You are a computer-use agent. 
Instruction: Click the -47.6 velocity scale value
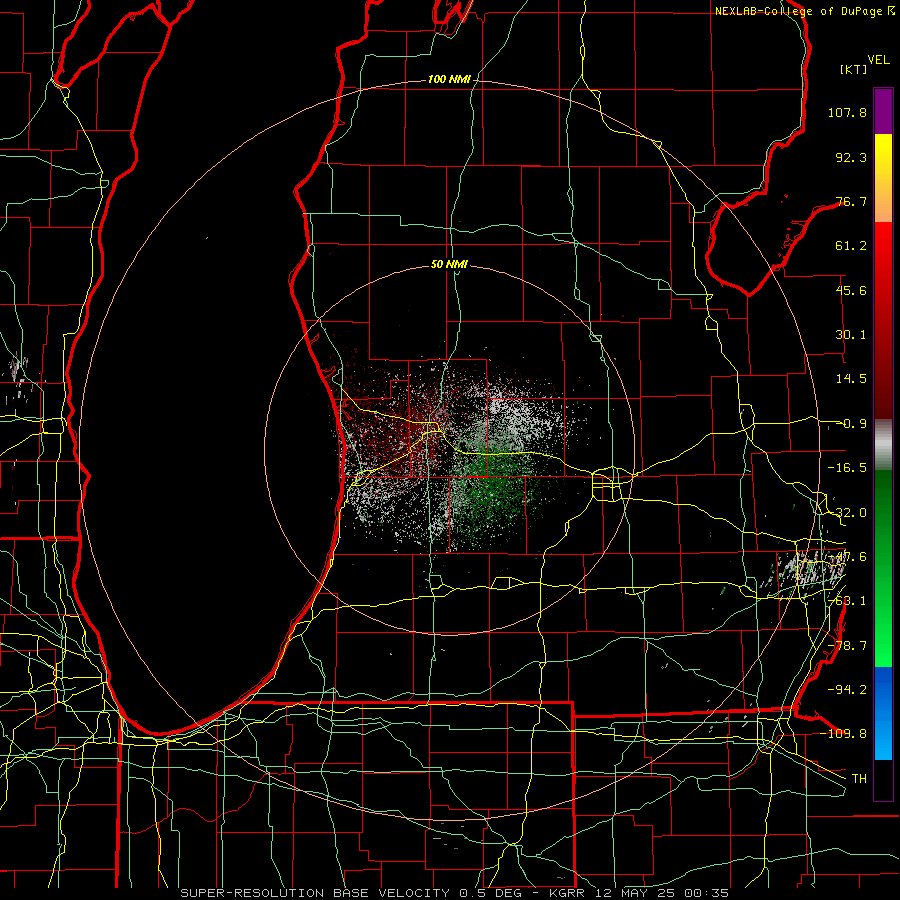pos(847,557)
